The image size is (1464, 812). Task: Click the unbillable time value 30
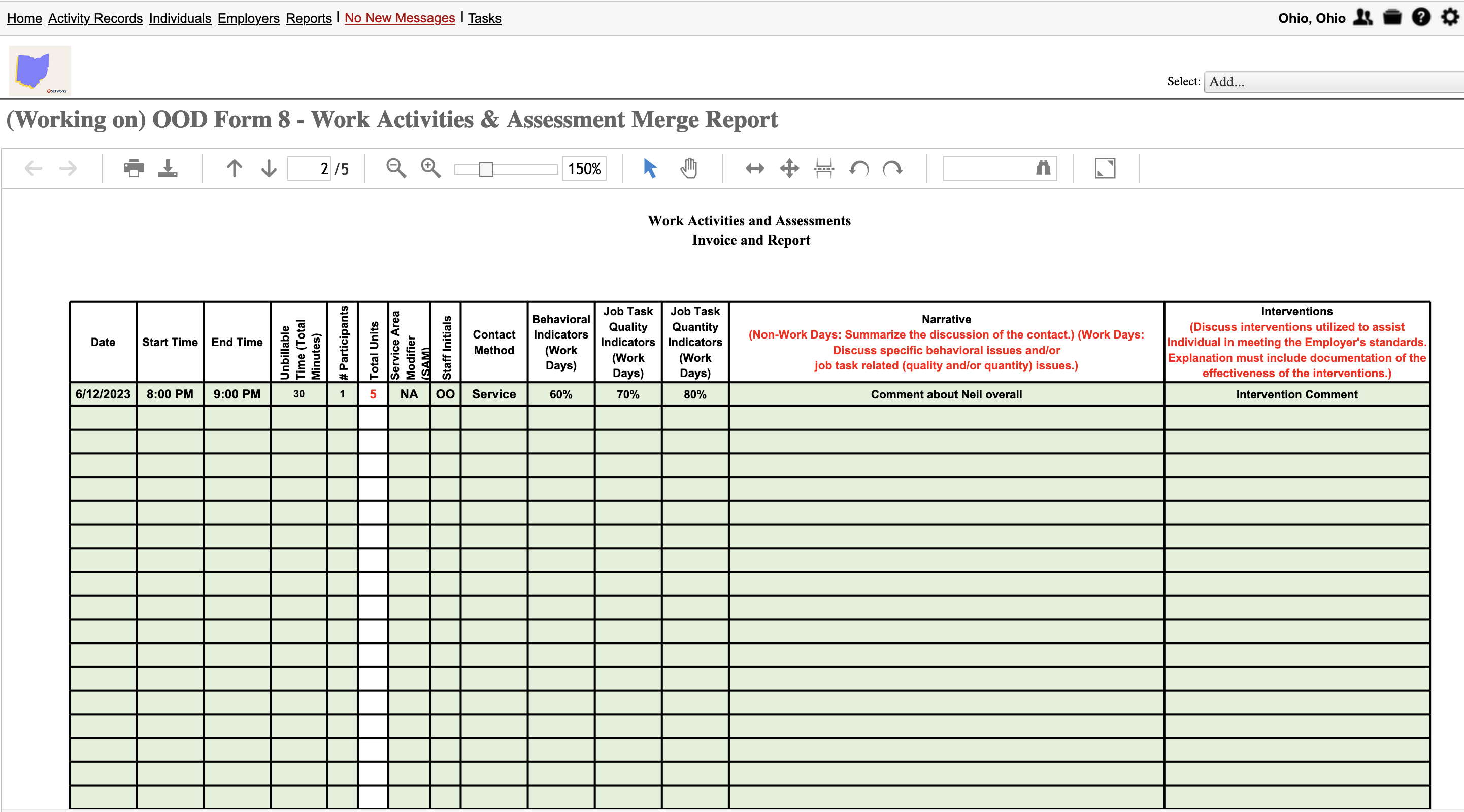299,394
